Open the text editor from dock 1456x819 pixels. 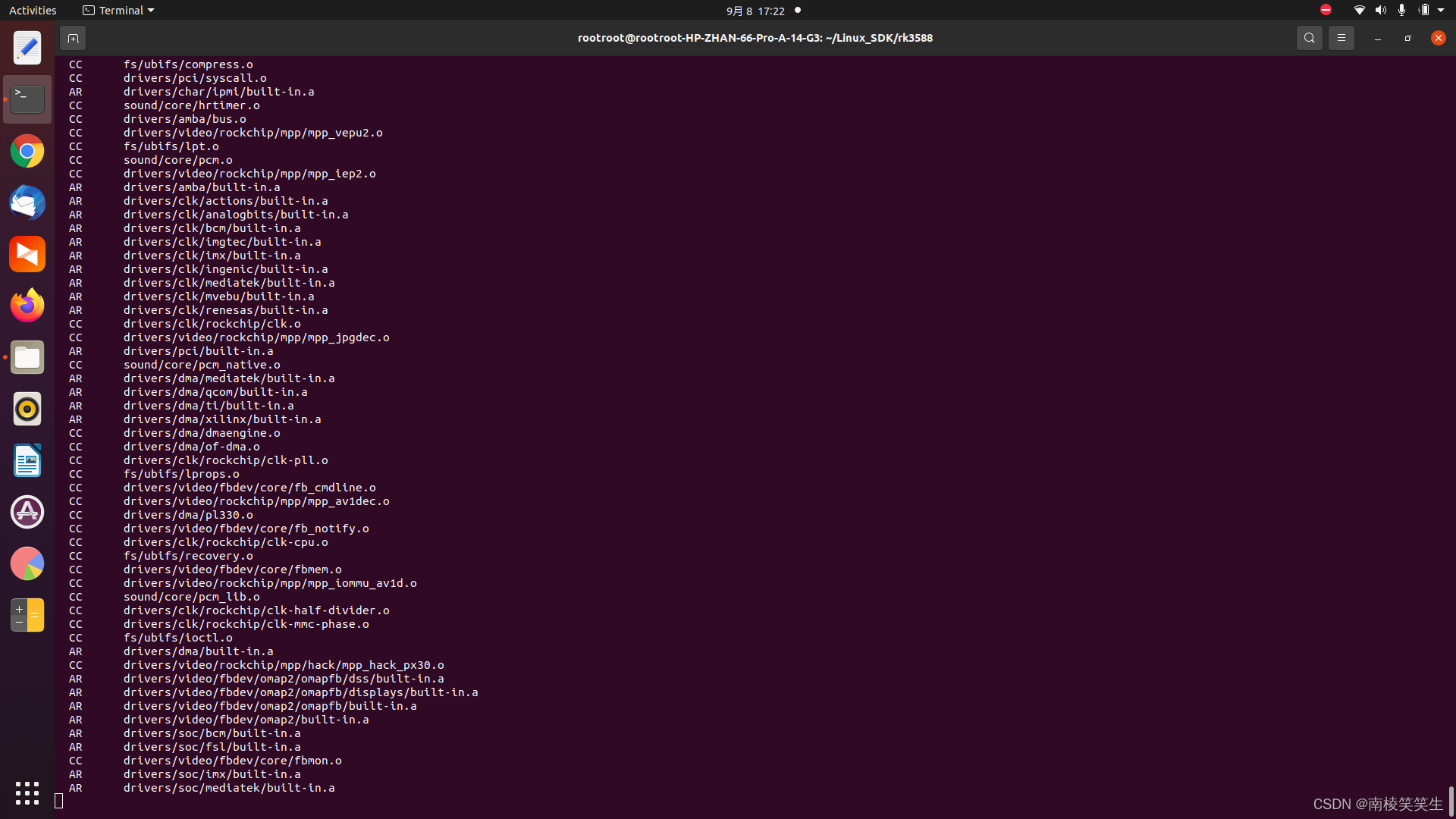[x=27, y=49]
